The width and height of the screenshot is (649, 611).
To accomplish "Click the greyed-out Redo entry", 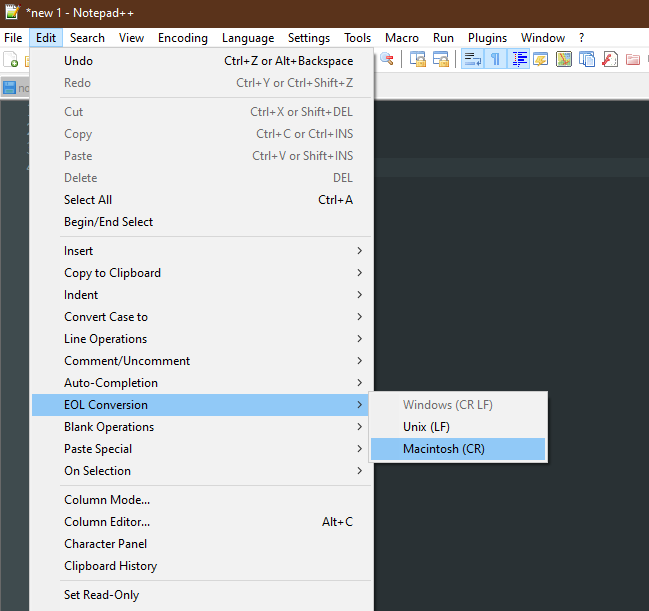I will click(202, 83).
